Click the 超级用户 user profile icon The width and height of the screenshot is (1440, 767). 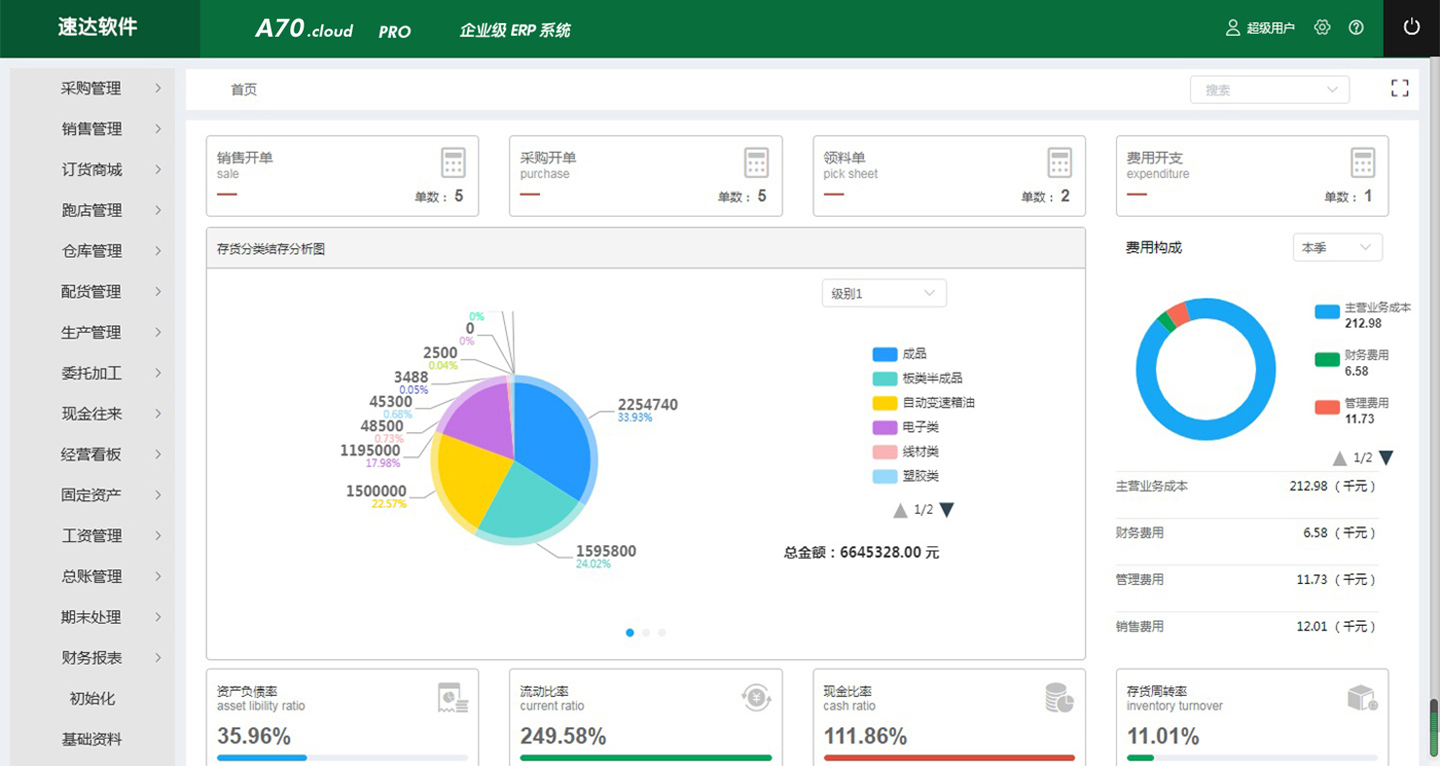pyautogui.click(x=1231, y=27)
